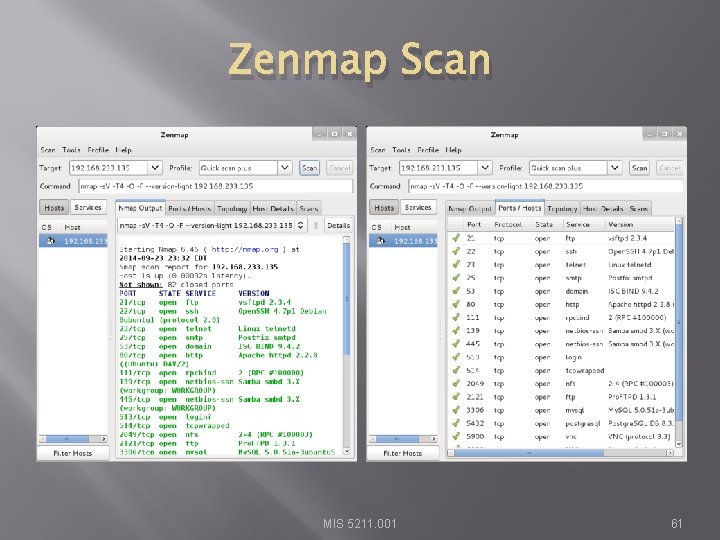This screenshot has width=720, height=540.
Task: Open Help menu in left Zenmap window
Action: [124, 150]
